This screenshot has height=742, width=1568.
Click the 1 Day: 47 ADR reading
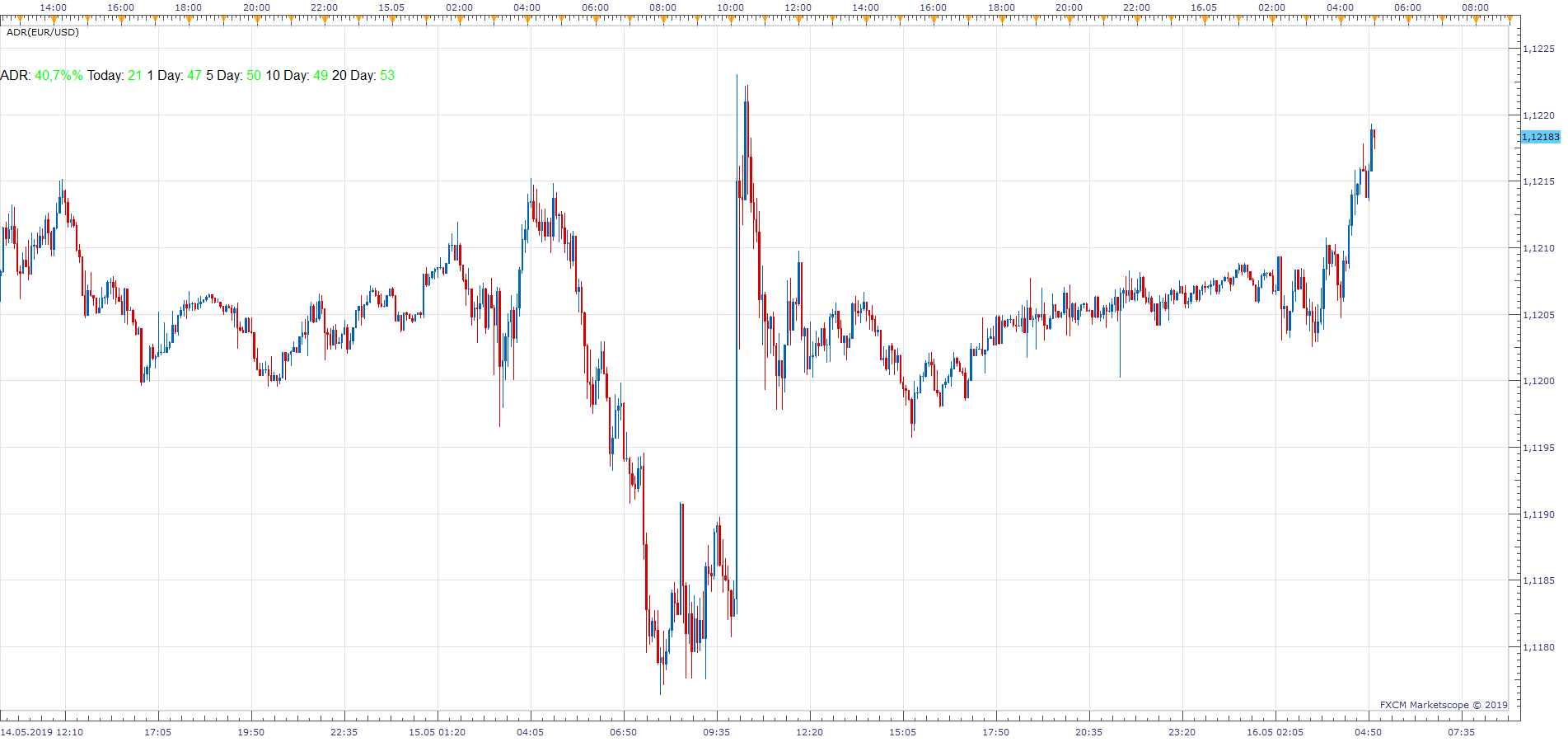click(x=174, y=76)
